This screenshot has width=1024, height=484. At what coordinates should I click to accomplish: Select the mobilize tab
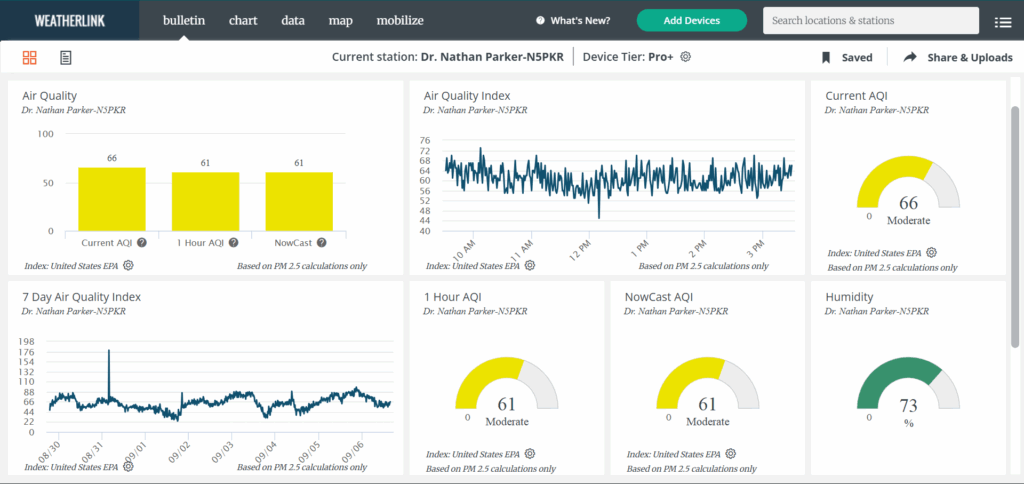tap(400, 20)
